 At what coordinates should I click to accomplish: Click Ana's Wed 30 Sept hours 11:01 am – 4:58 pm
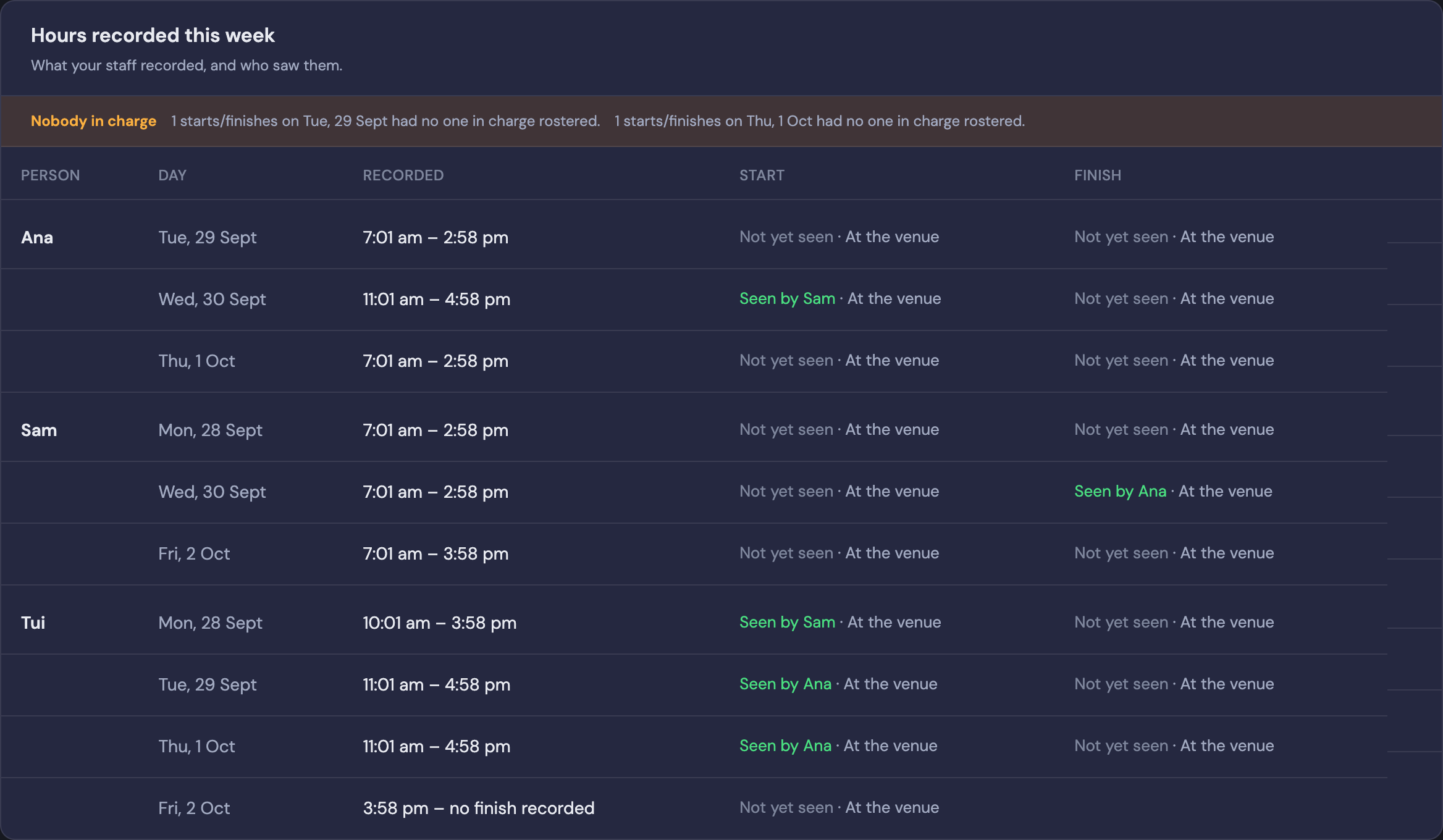[437, 300]
